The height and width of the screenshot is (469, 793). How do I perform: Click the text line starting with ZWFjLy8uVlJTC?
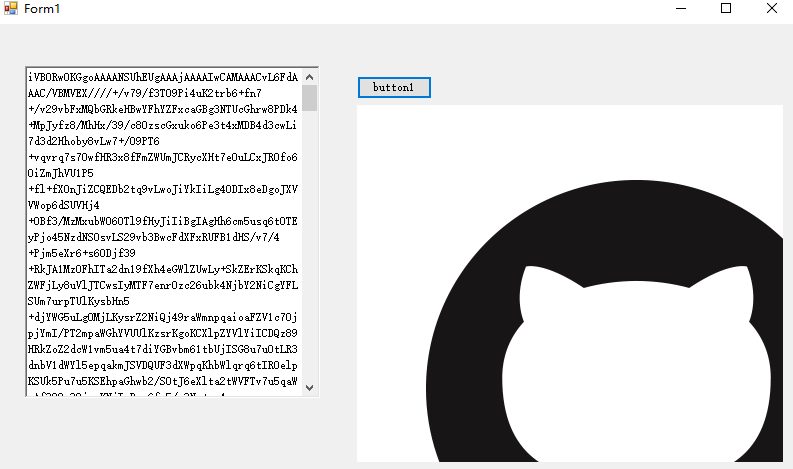(x=163, y=285)
